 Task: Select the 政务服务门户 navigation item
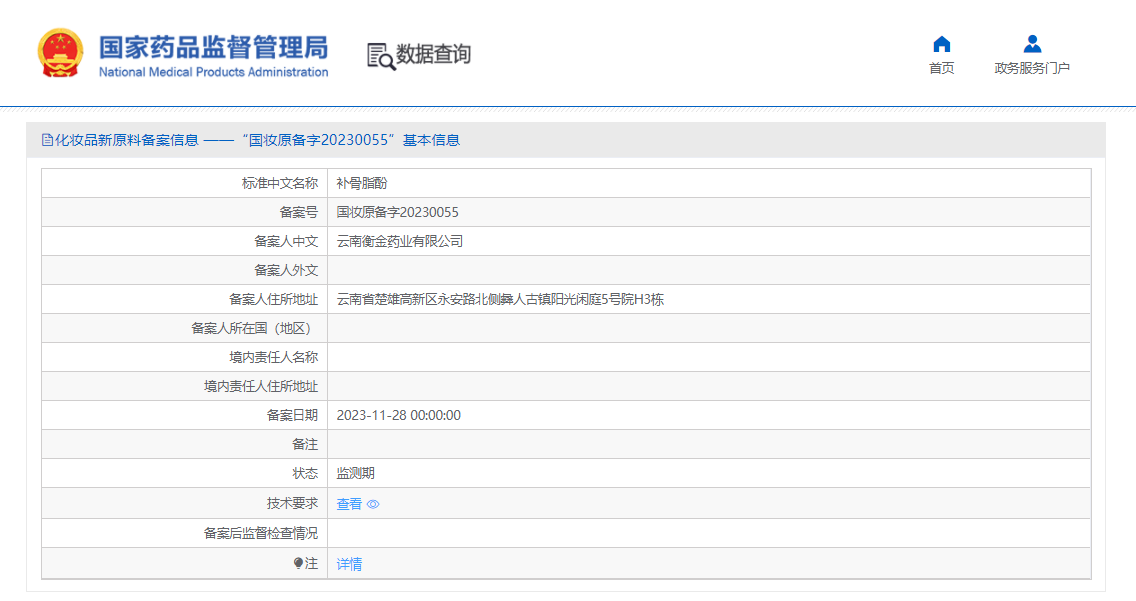(1031, 65)
